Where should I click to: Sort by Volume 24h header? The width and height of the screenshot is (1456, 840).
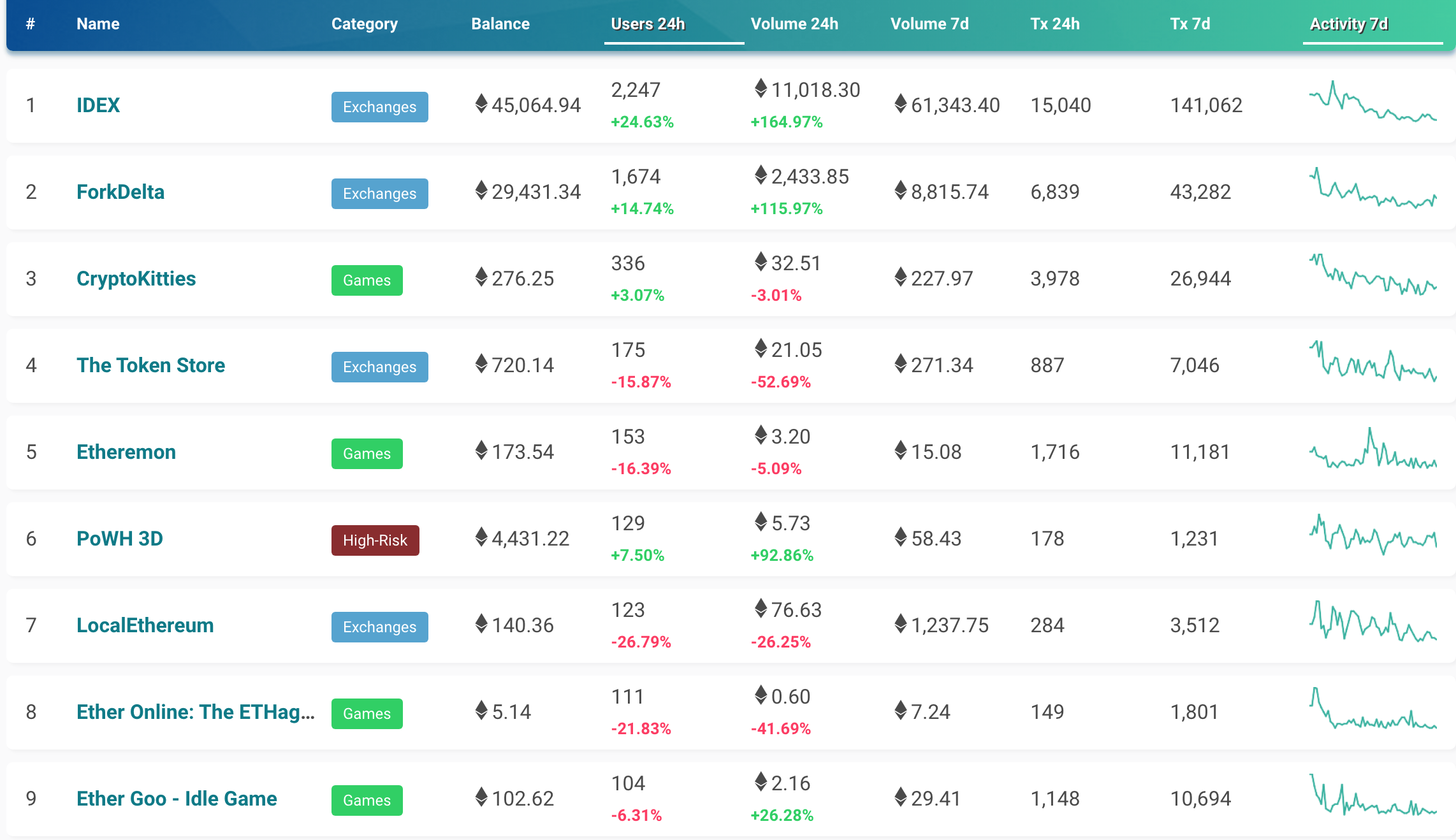click(794, 24)
